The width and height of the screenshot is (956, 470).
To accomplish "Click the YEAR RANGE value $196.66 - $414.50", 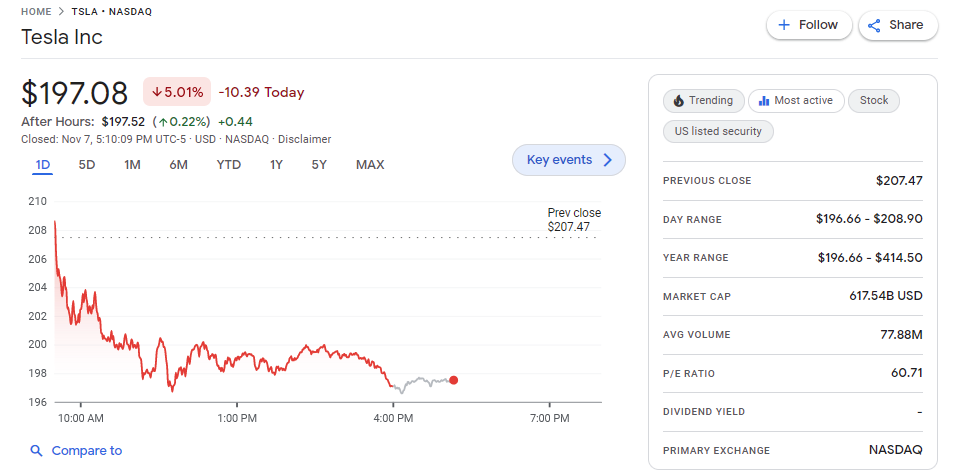I will [x=870, y=257].
